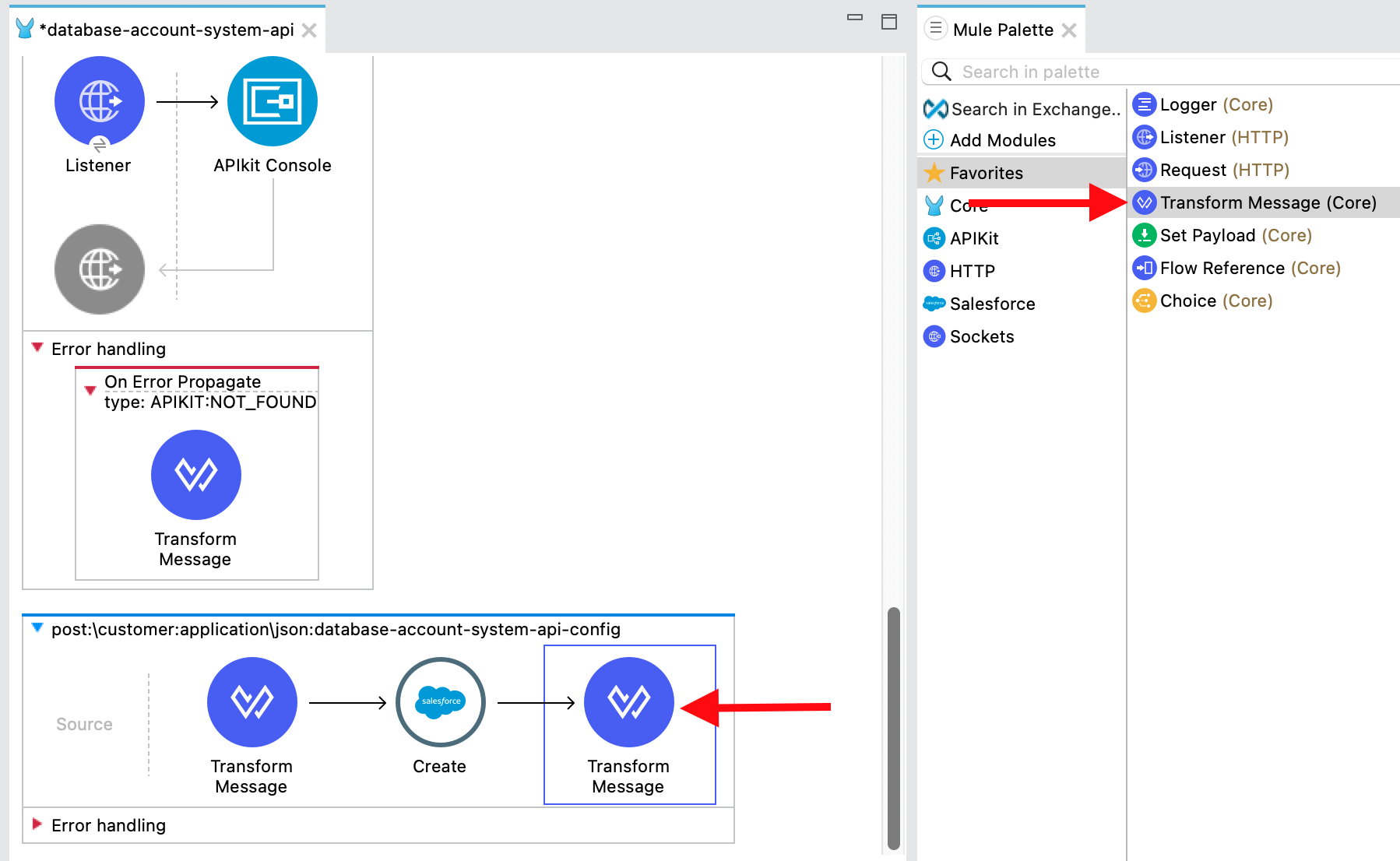The image size is (1400, 861).
Task: Click the APIkit Console component icon
Action: coord(272,101)
